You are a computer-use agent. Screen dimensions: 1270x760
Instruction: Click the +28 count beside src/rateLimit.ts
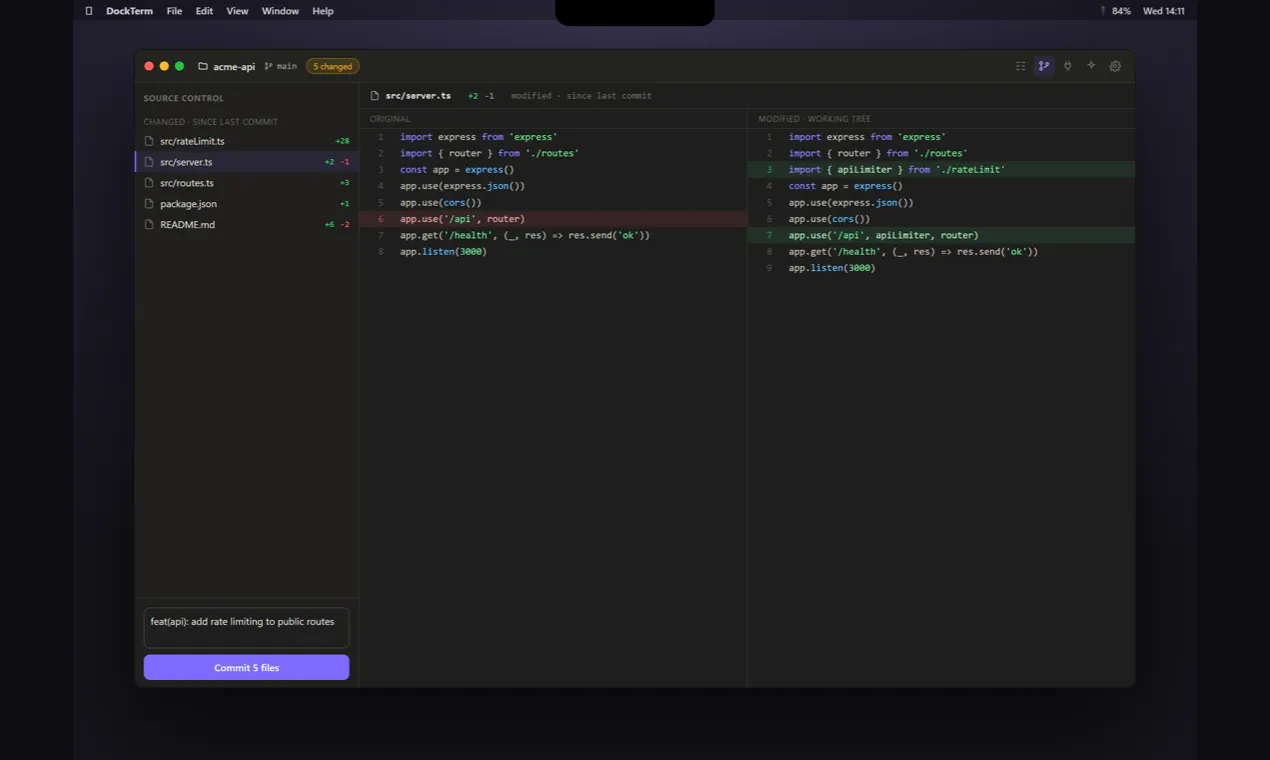point(343,142)
